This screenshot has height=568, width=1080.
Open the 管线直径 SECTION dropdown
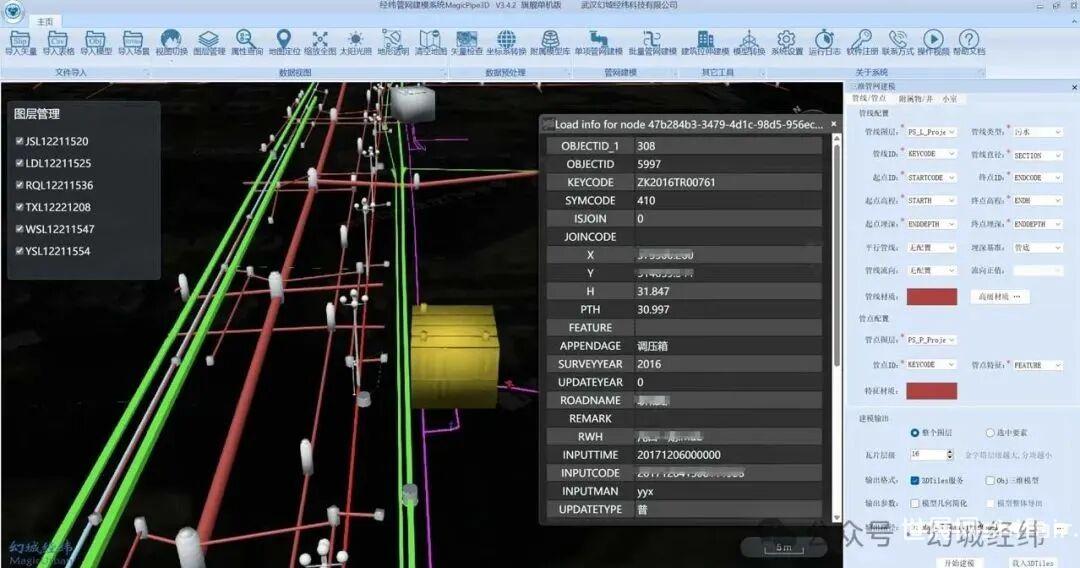point(1058,156)
